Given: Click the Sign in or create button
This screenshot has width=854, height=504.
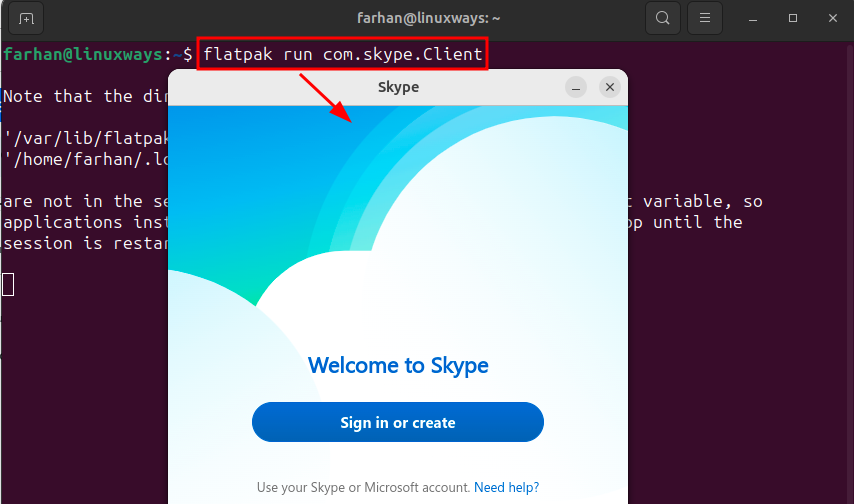Looking at the screenshot, I should pyautogui.click(x=398, y=422).
